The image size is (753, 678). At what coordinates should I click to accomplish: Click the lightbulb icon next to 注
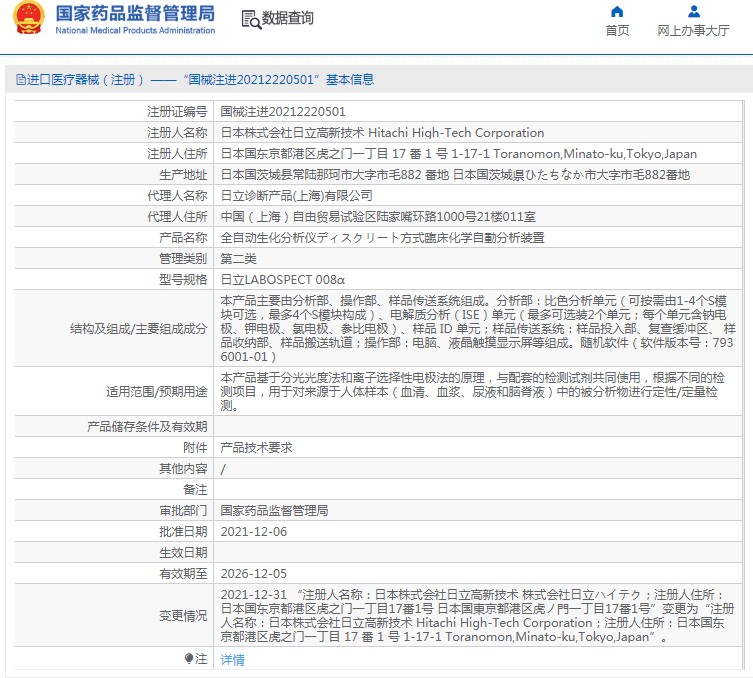189,658
